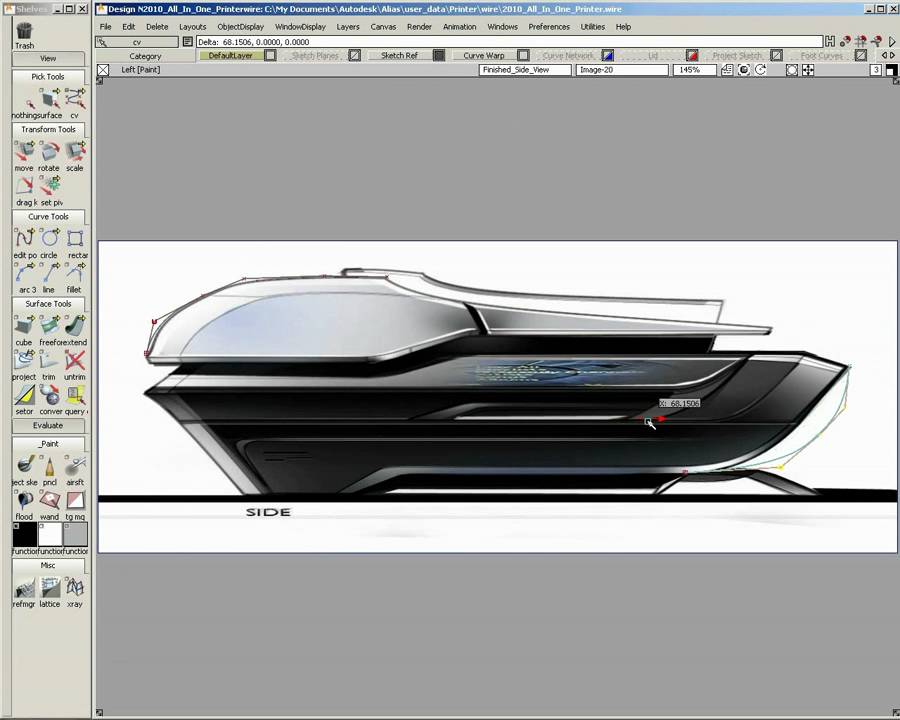Select the rotate transform tool
The height and width of the screenshot is (720, 900).
49,151
